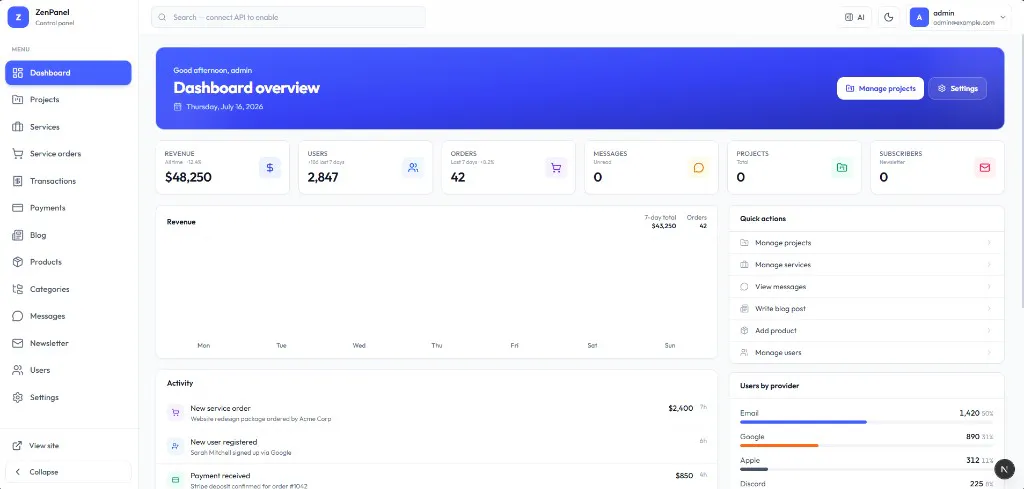The width and height of the screenshot is (1024, 489).
Task: Click the Google provider progress bar
Action: click(x=867, y=446)
